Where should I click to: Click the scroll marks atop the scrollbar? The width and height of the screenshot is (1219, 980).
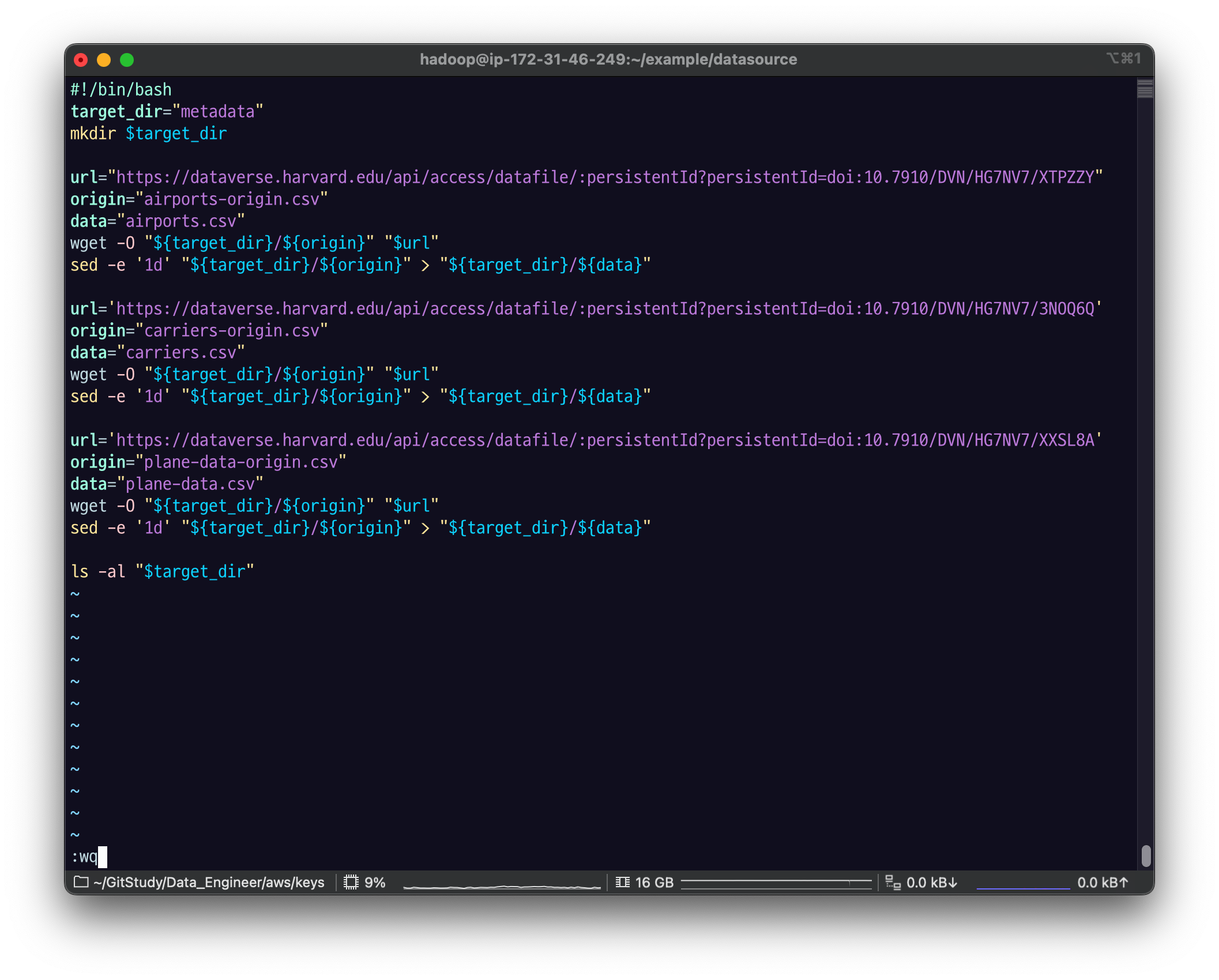point(1145,89)
